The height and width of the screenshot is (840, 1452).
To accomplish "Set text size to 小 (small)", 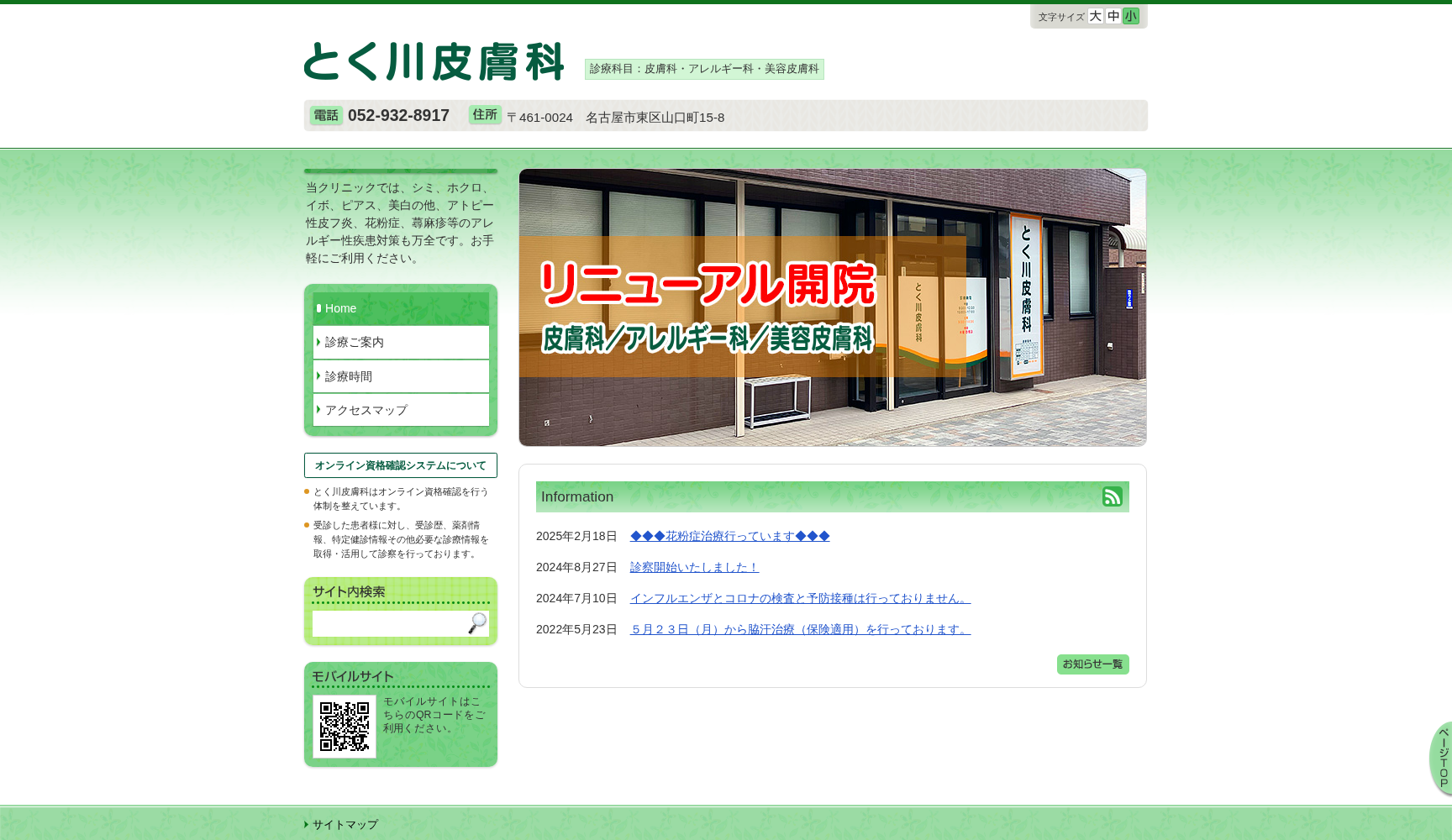I will point(1131,16).
